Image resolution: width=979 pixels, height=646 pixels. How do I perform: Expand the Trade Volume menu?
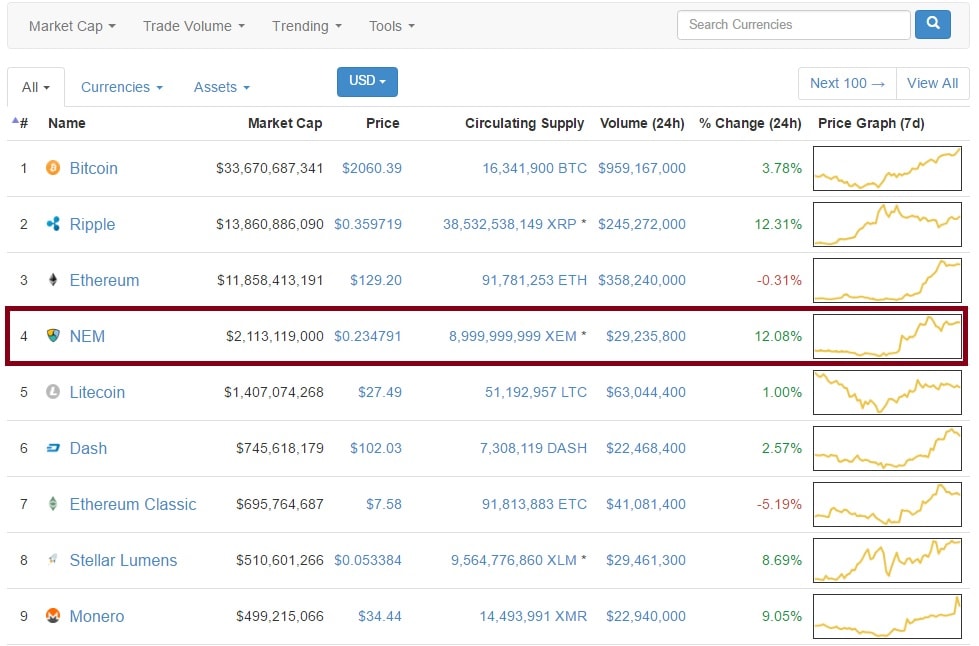tap(193, 26)
